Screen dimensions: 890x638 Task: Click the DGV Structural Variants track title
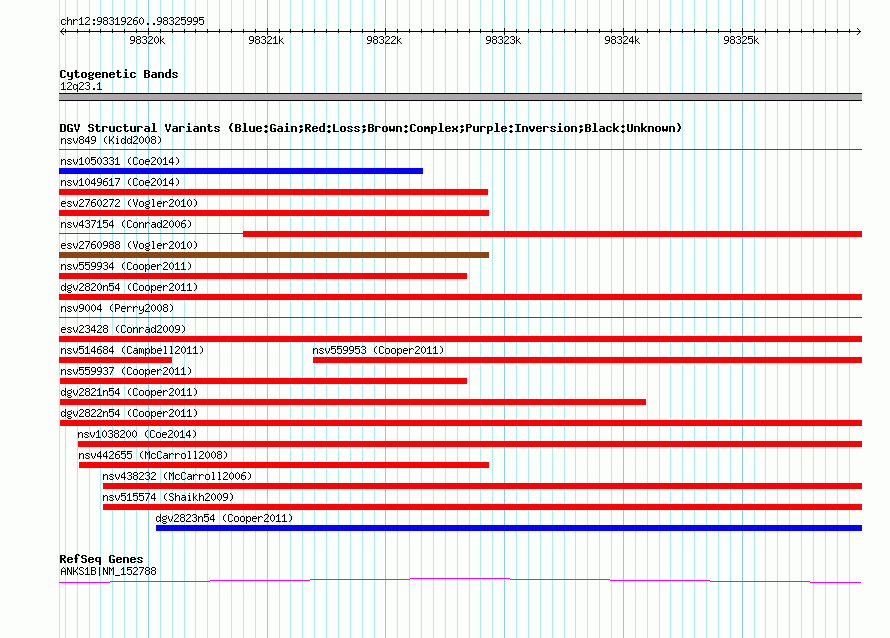click(371, 128)
